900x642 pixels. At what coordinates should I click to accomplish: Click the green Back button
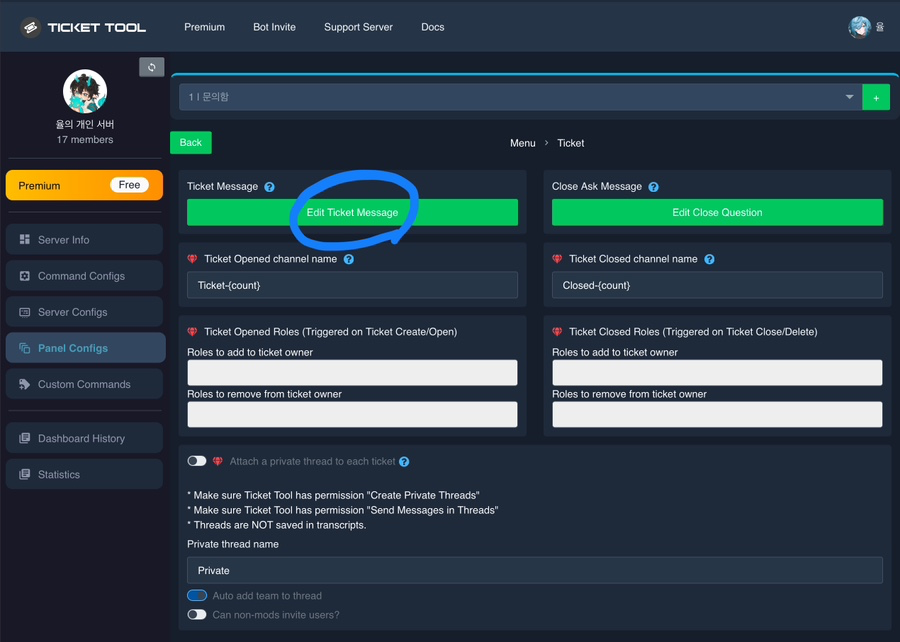[x=191, y=142]
